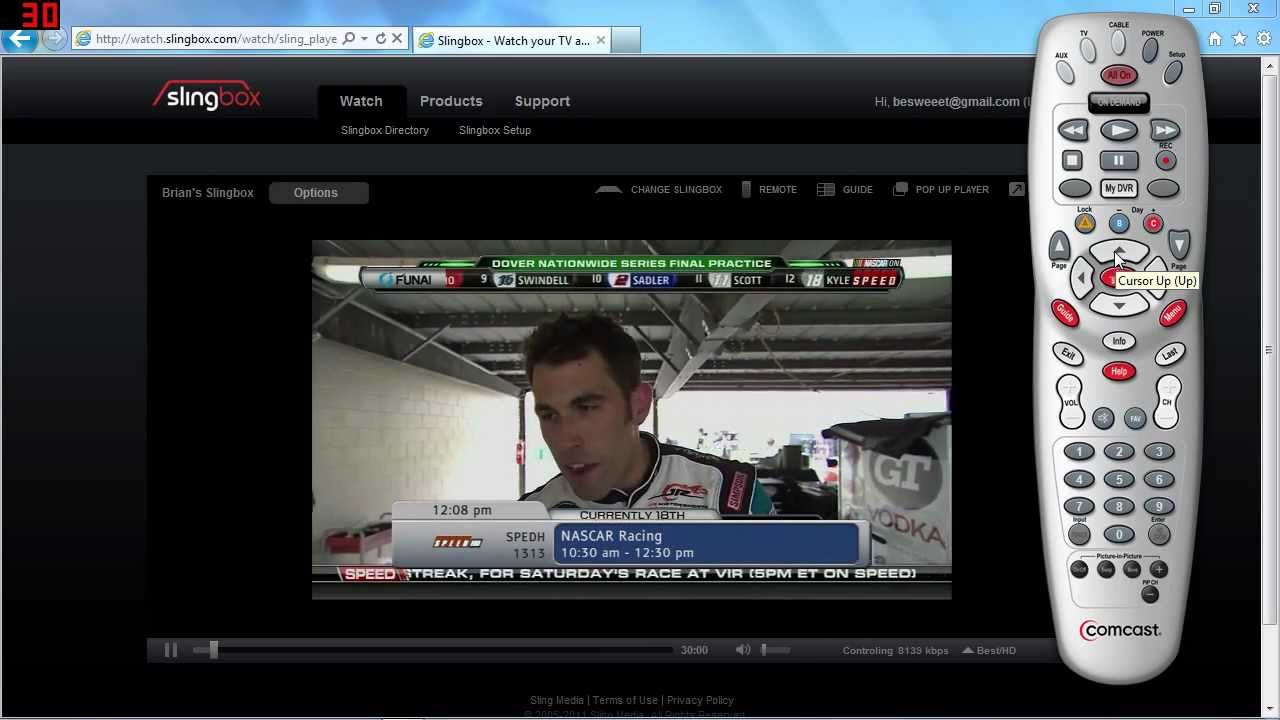
Task: Click the Page Up arrow button
Action: (x=1059, y=245)
